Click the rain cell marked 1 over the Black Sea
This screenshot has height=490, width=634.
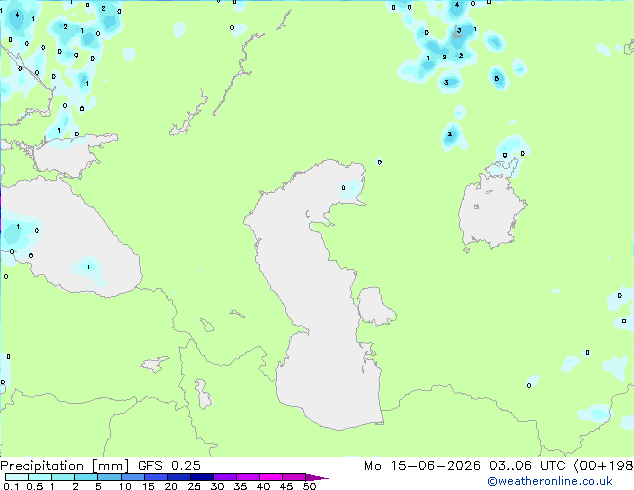pyautogui.click(x=88, y=267)
